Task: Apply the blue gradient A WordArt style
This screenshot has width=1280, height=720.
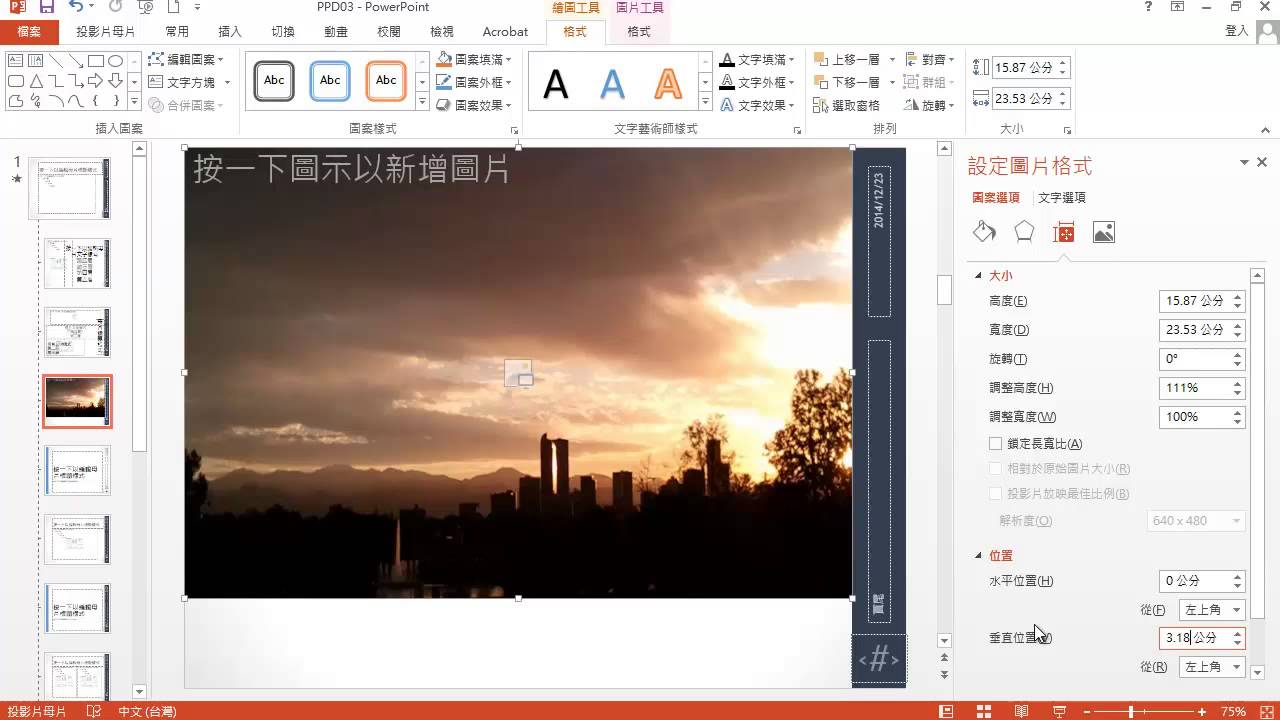Action: point(612,84)
